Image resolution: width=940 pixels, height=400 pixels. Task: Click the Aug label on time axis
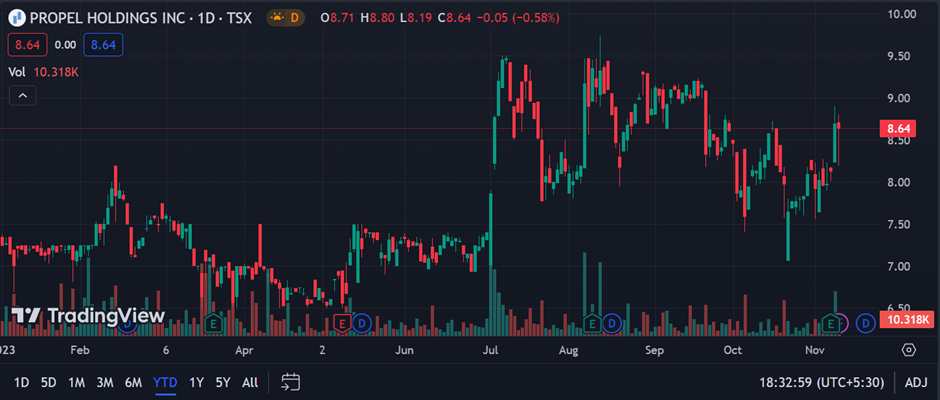point(569,350)
